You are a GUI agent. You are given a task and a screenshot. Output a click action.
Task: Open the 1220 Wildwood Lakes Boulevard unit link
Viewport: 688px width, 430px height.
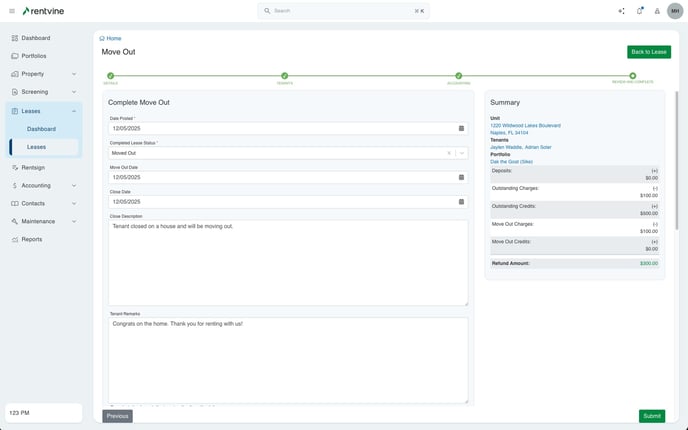525,125
